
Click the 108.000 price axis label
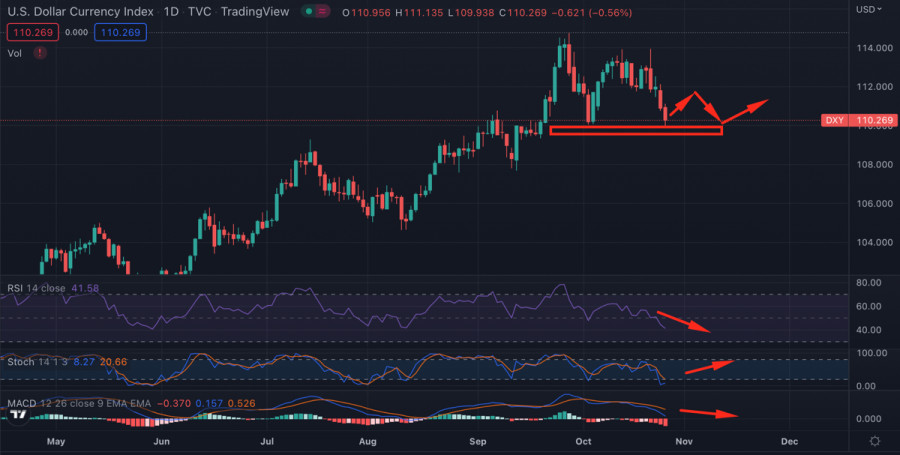click(x=874, y=165)
